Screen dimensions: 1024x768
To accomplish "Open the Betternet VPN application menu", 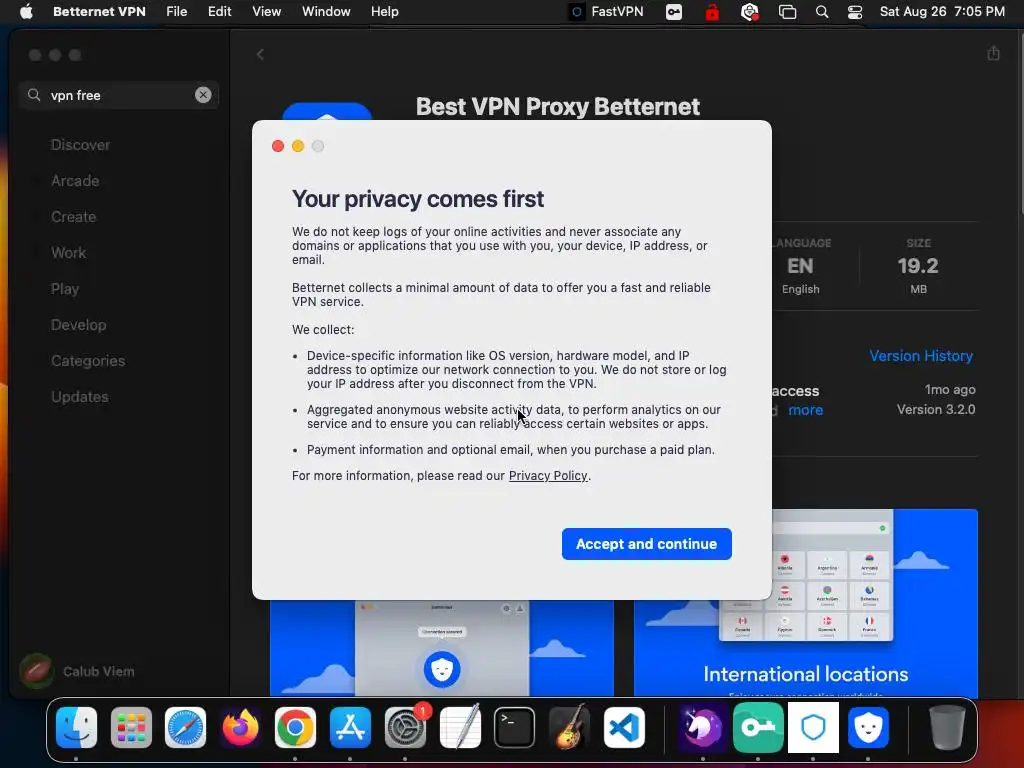I will click(99, 12).
